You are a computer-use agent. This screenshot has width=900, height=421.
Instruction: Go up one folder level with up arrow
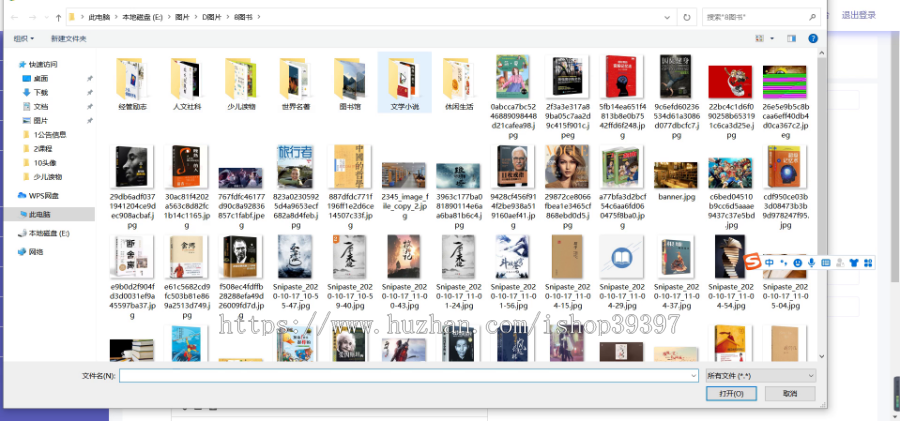click(x=58, y=17)
